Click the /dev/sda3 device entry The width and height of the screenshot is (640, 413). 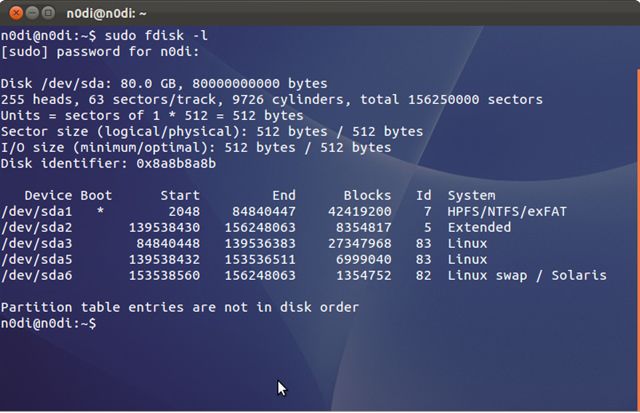[37, 243]
